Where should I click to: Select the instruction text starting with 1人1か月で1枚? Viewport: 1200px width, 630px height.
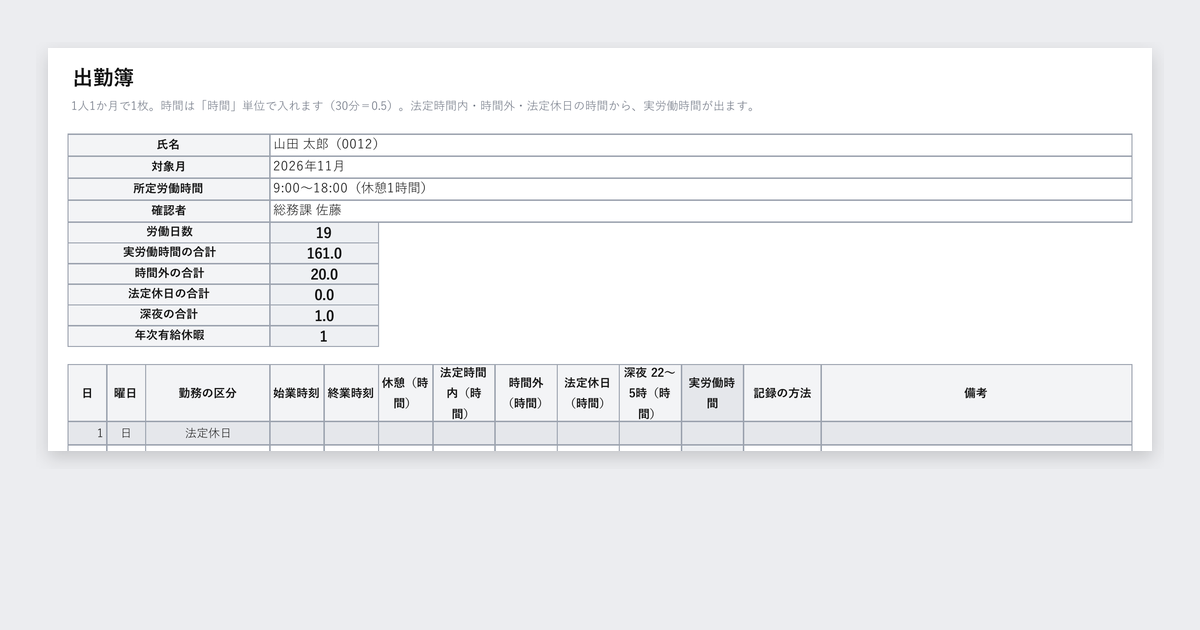tap(414, 106)
